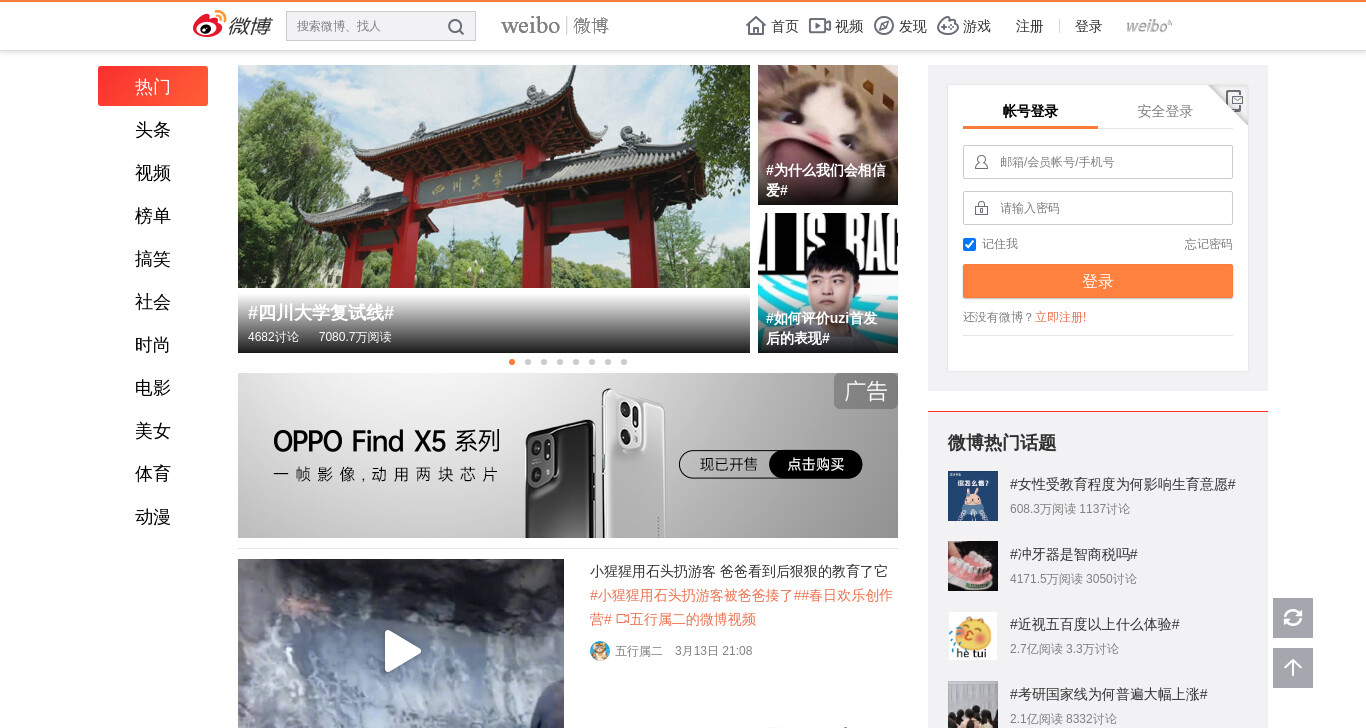Viewport: 1366px width, 728px height.
Task: Open the 视频 sidebar category
Action: pos(153,173)
